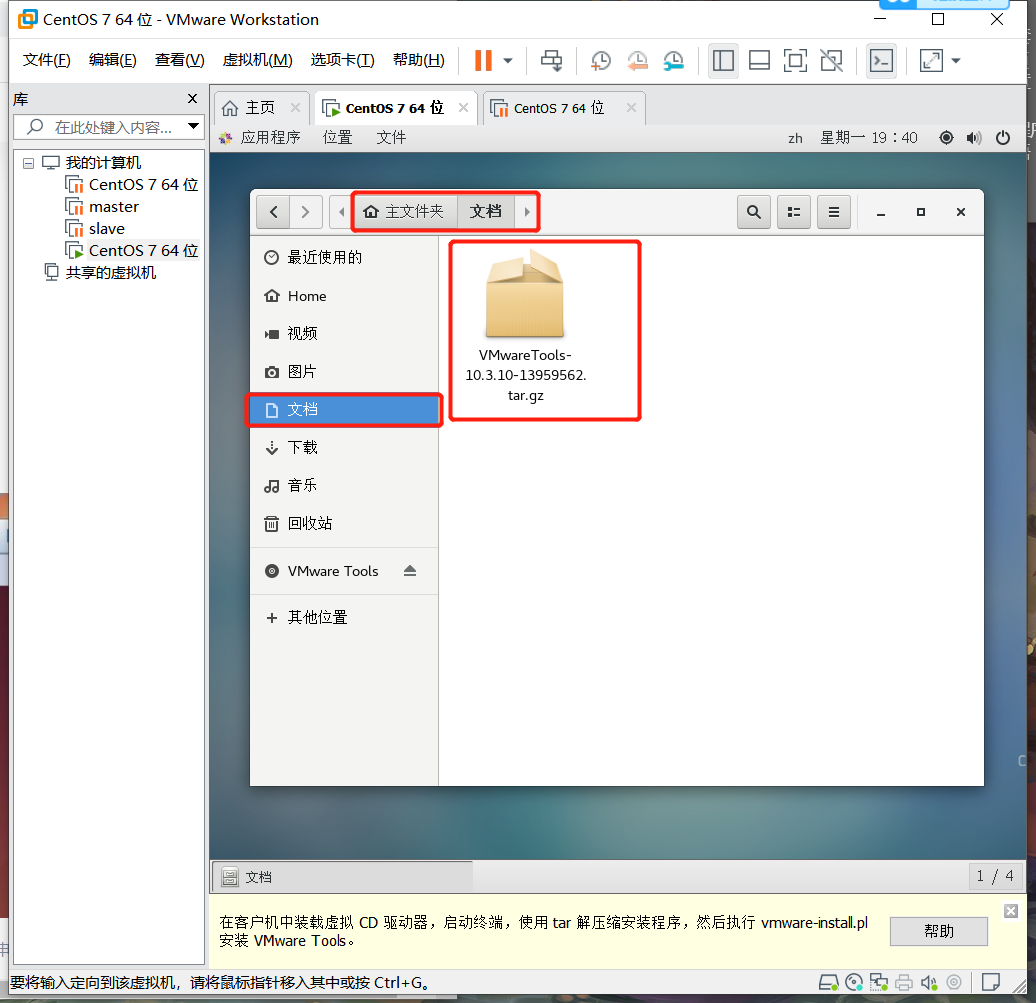Viewport: 1036px width, 1003px height.
Task: Open the 编辑(E) menu
Action: pyautogui.click(x=112, y=60)
